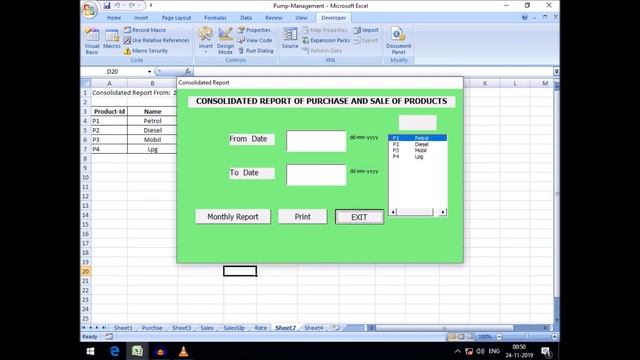Open the Page Layout tab
The image size is (640, 360).
(x=176, y=18)
